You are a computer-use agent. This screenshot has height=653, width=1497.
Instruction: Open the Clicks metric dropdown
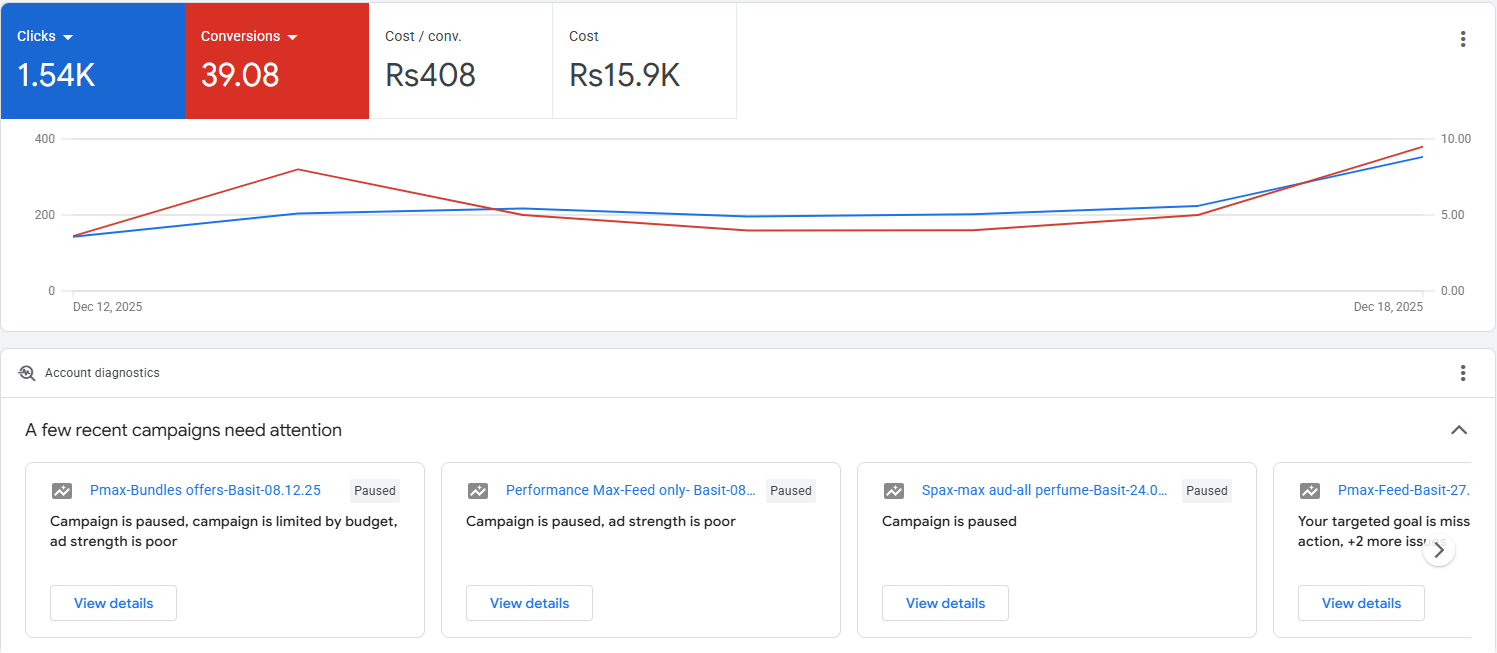click(68, 37)
